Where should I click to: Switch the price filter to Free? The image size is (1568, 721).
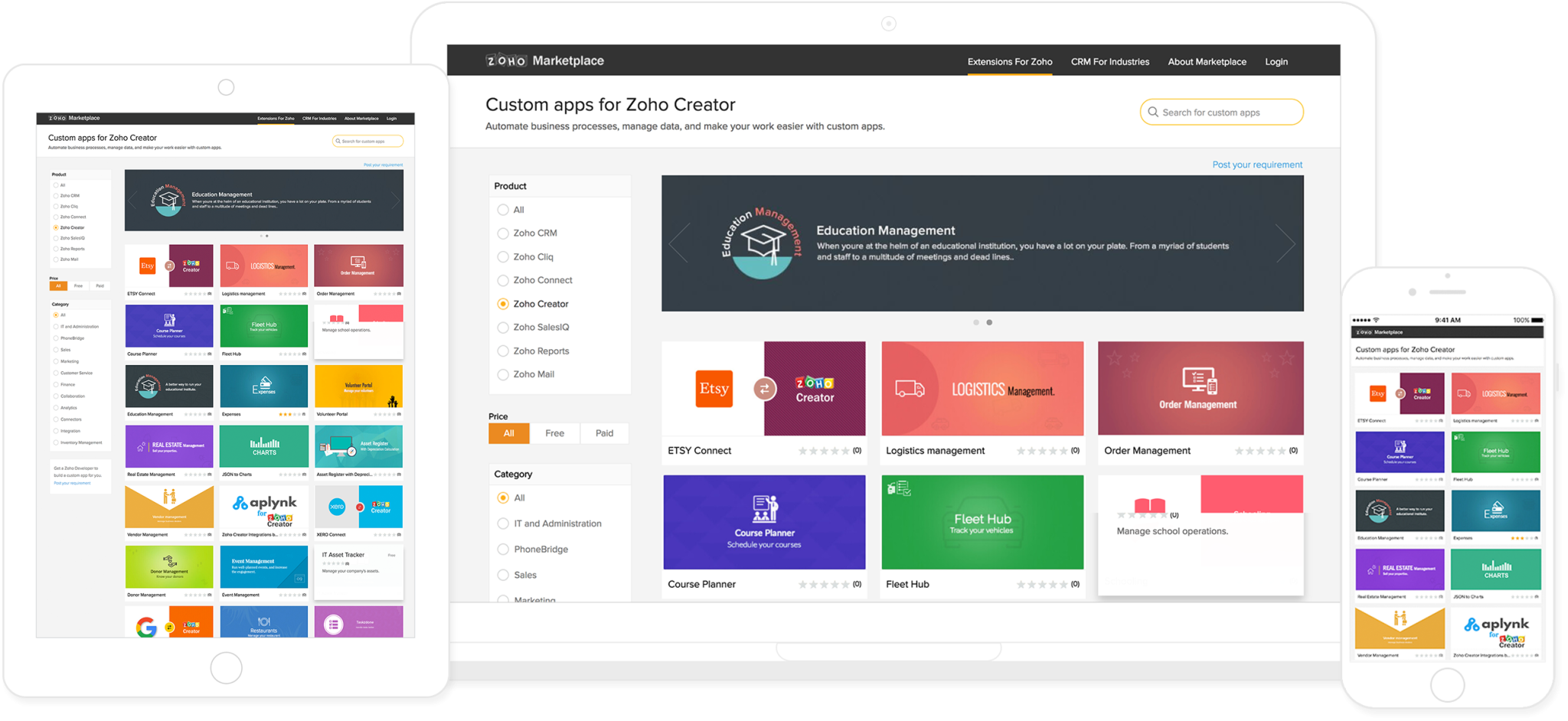click(554, 432)
